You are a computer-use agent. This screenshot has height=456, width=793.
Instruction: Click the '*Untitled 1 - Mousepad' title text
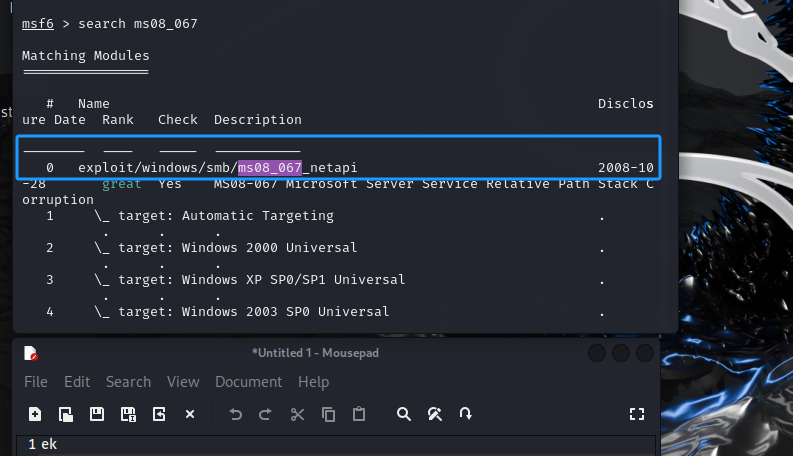(316, 353)
